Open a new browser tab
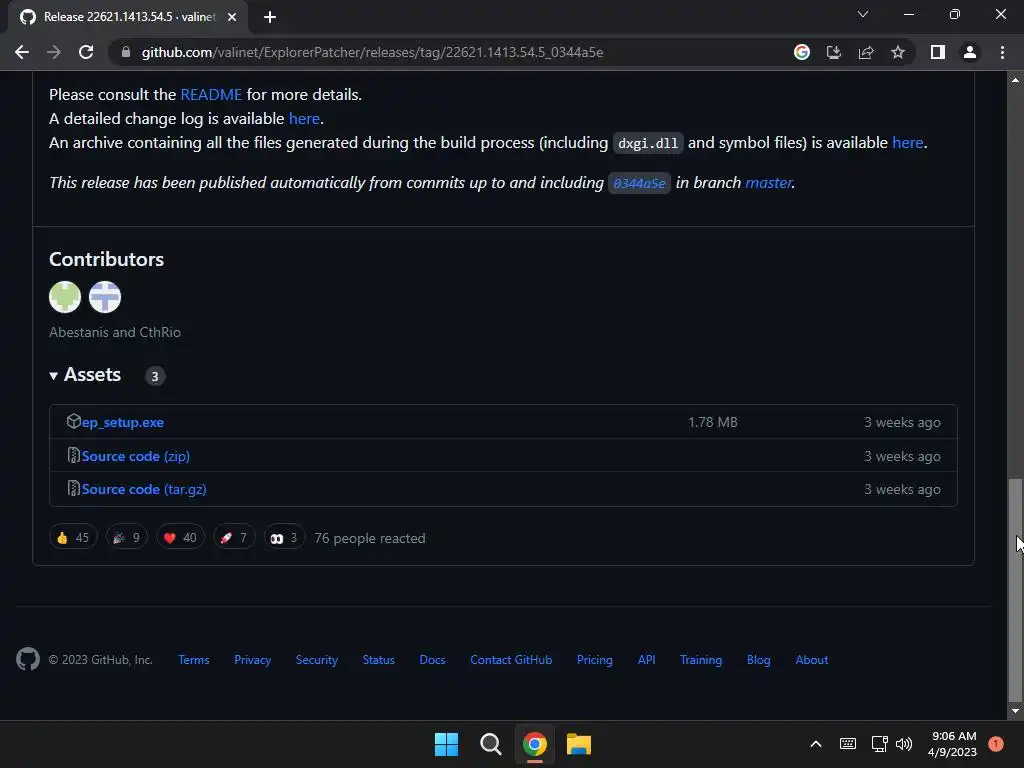 click(x=270, y=17)
